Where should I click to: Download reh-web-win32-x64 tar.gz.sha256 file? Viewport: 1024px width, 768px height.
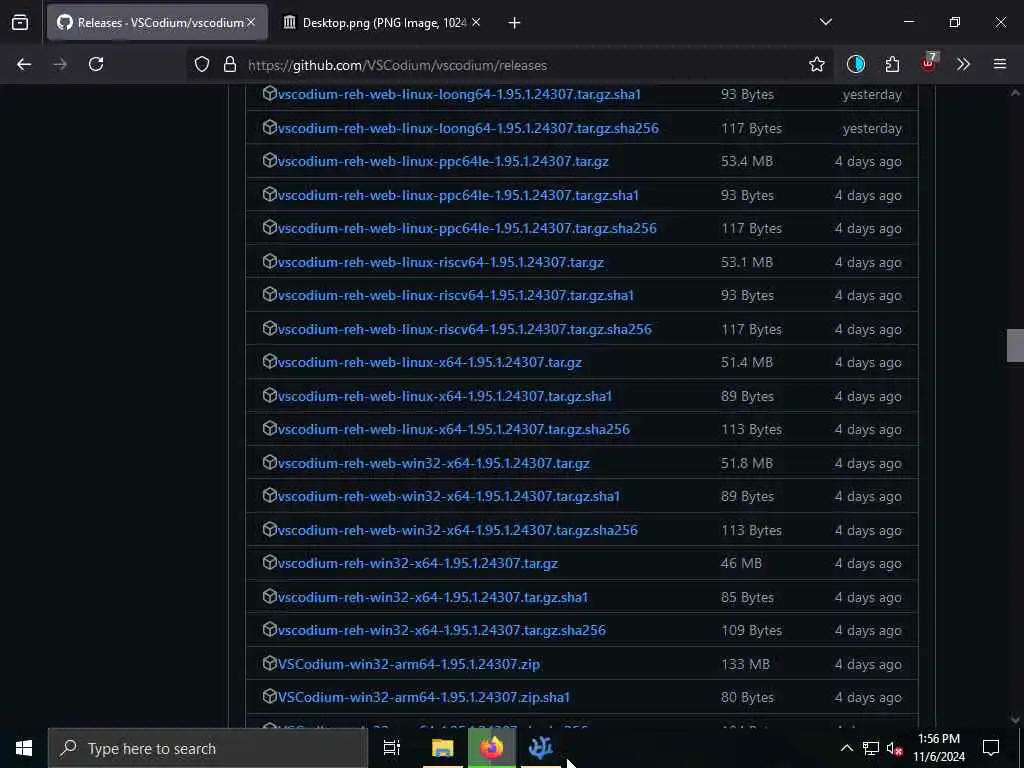coord(457,530)
